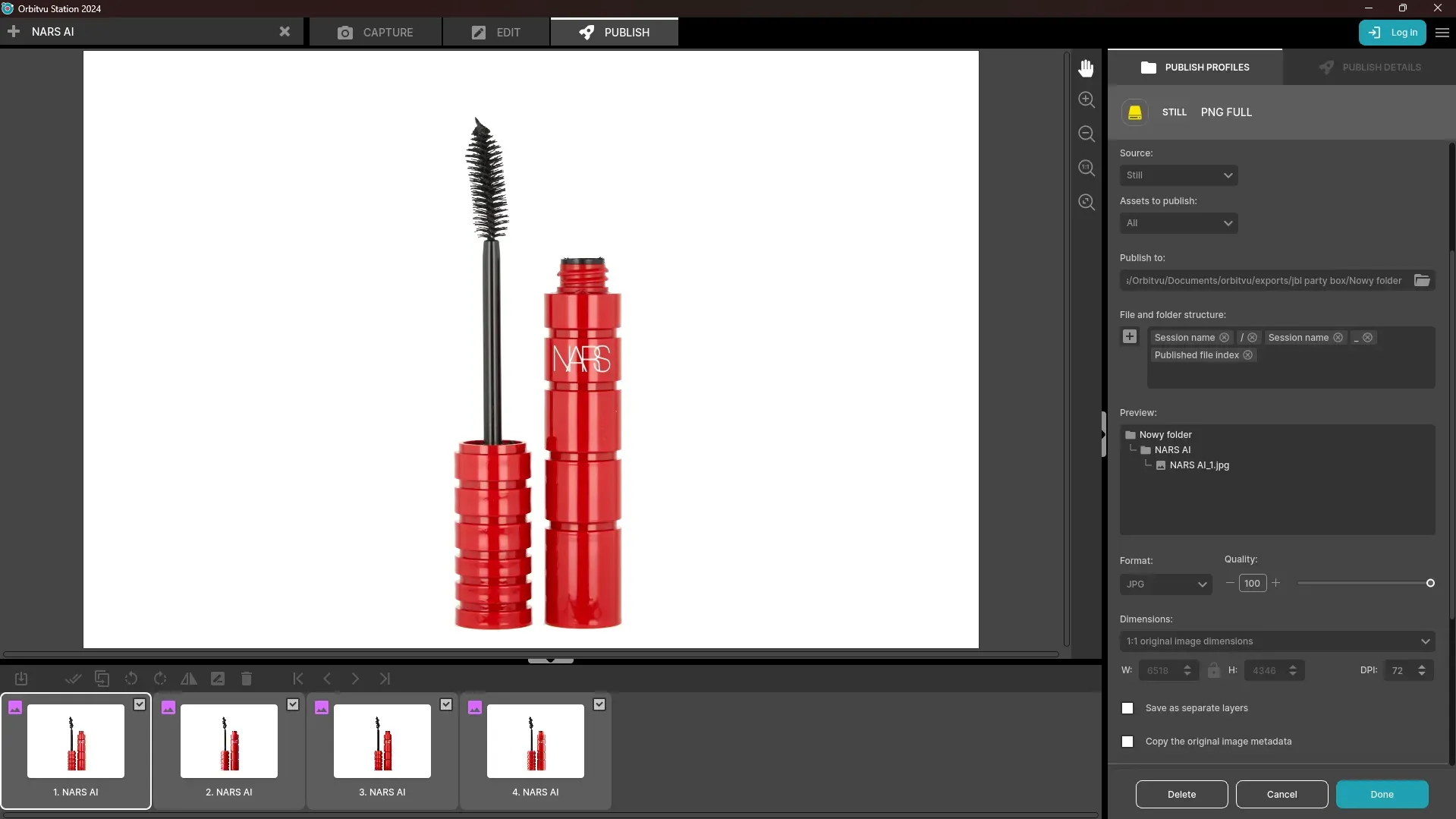Switch to the Capture tab

[375, 32]
